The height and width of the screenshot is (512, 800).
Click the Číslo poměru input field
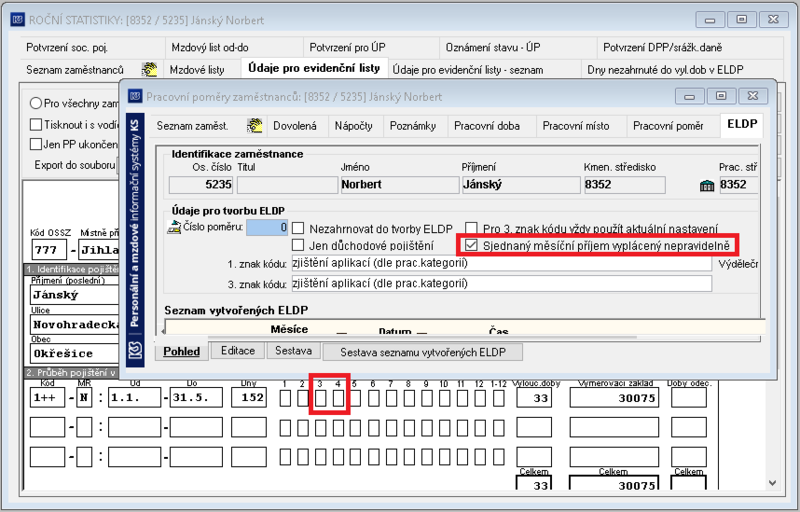point(267,227)
